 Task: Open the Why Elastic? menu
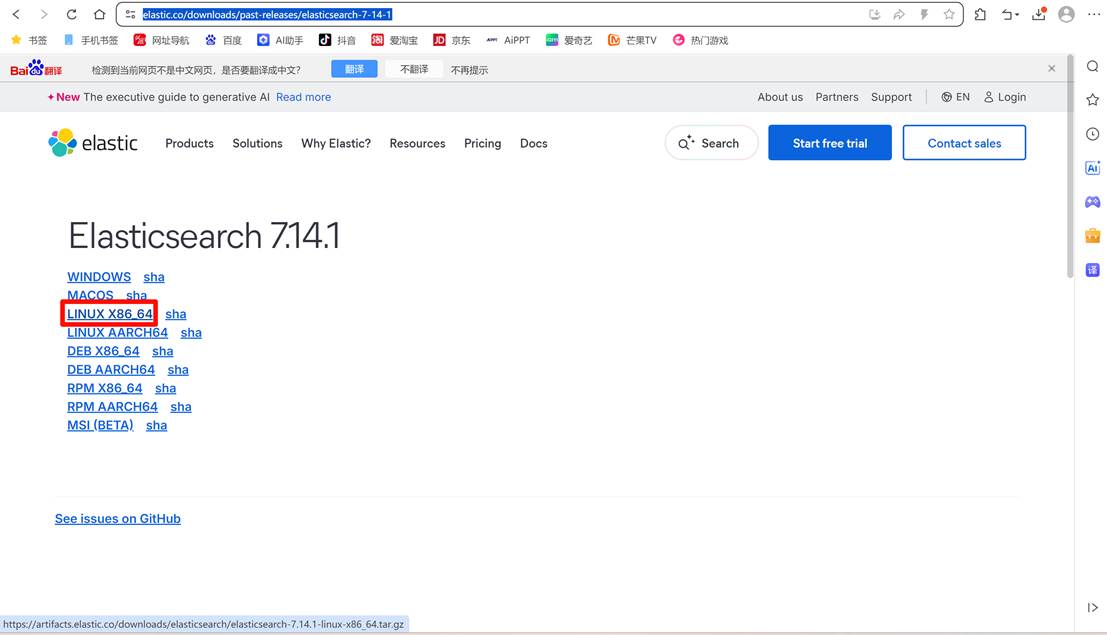click(336, 143)
